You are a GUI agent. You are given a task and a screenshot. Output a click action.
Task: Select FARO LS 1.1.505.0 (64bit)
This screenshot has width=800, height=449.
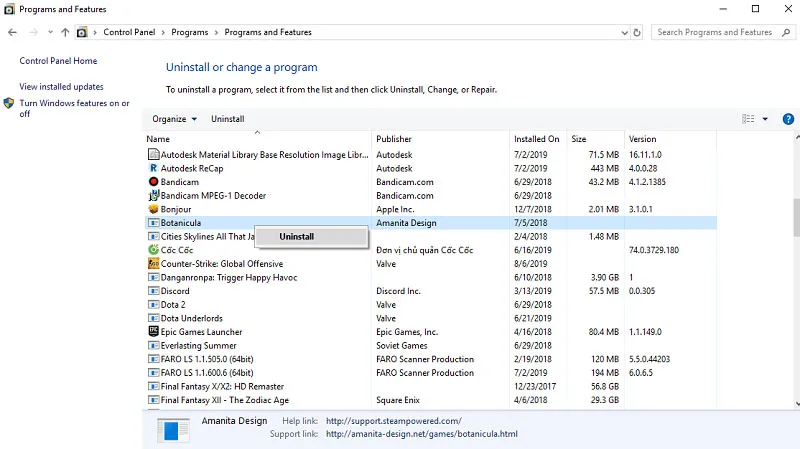pyautogui.click(x=430, y=359)
